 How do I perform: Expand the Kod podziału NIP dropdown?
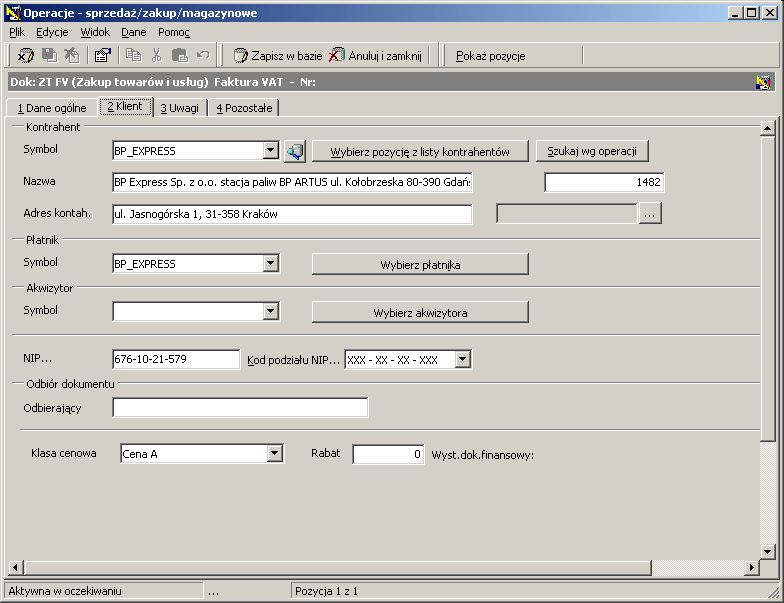tap(462, 359)
